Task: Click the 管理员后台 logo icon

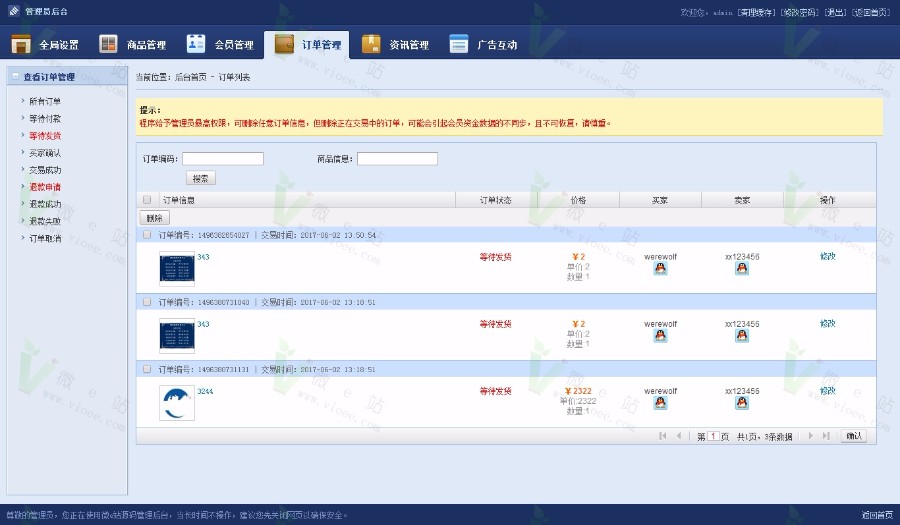Action: point(14,11)
